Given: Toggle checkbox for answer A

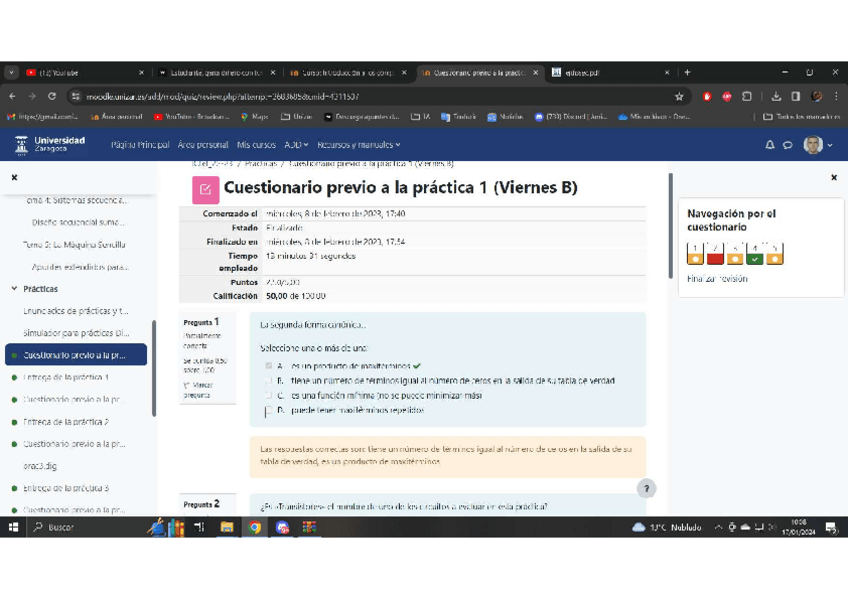Looking at the screenshot, I should [x=268, y=366].
